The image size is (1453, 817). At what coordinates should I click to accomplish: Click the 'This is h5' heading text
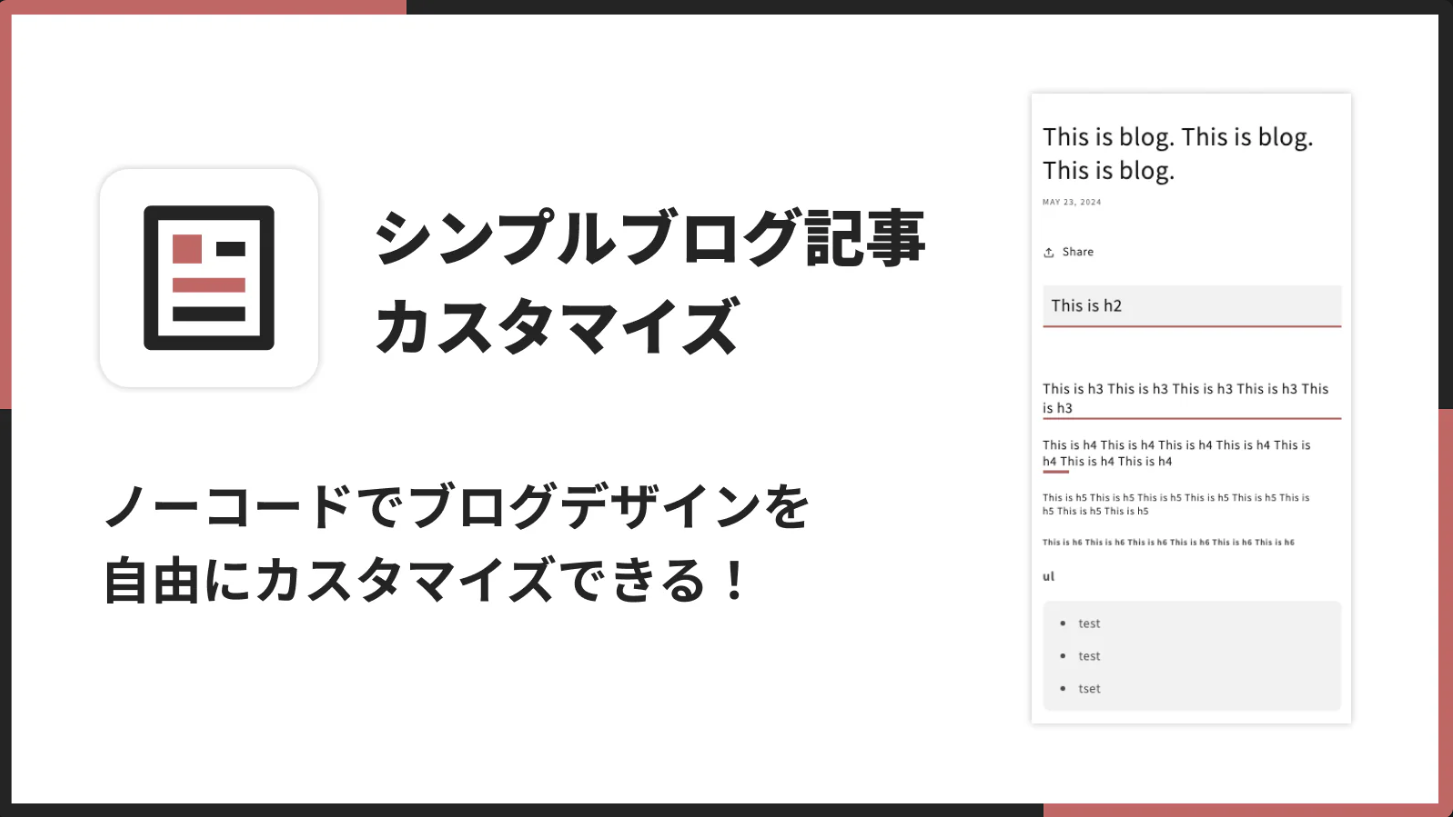(1176, 504)
